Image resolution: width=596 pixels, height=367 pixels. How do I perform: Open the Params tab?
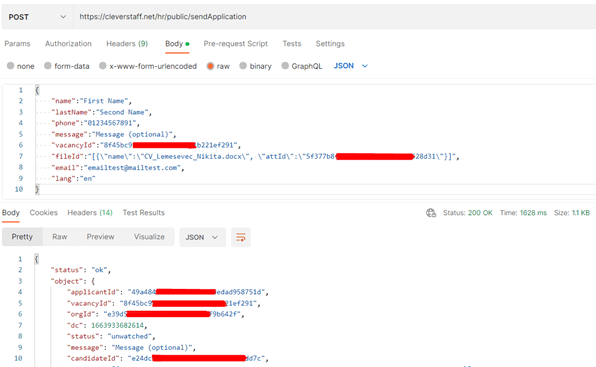[17, 44]
